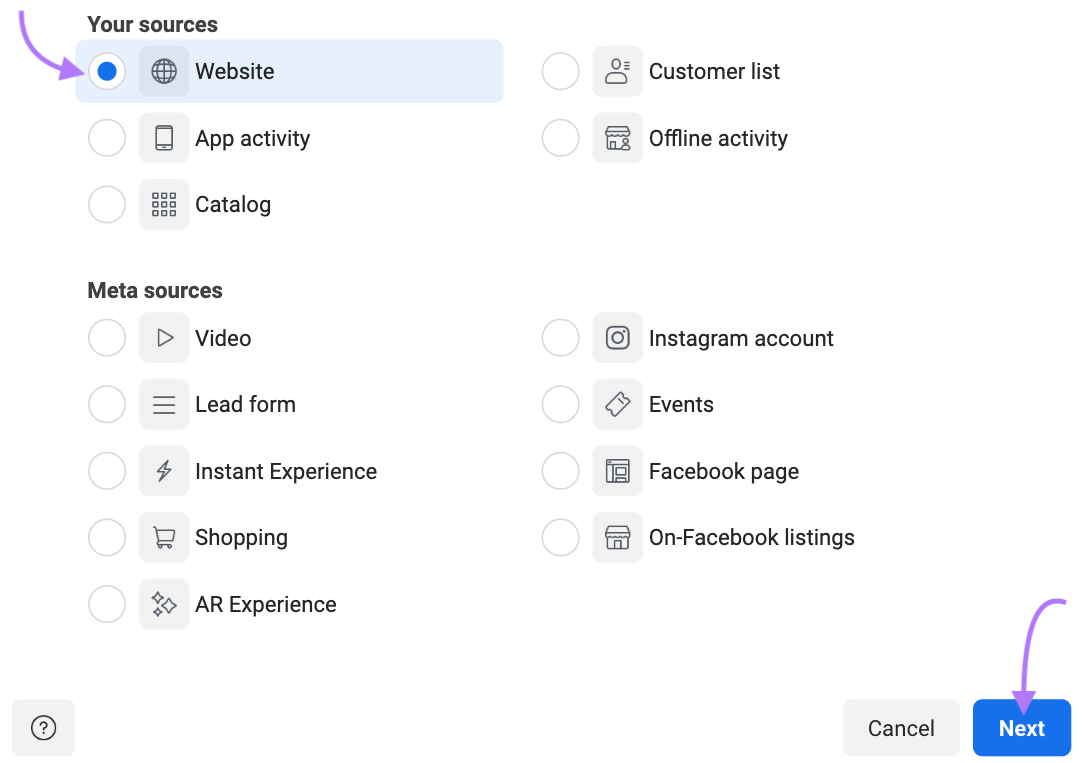Click the Cancel button
1082x763 pixels.
900,728
